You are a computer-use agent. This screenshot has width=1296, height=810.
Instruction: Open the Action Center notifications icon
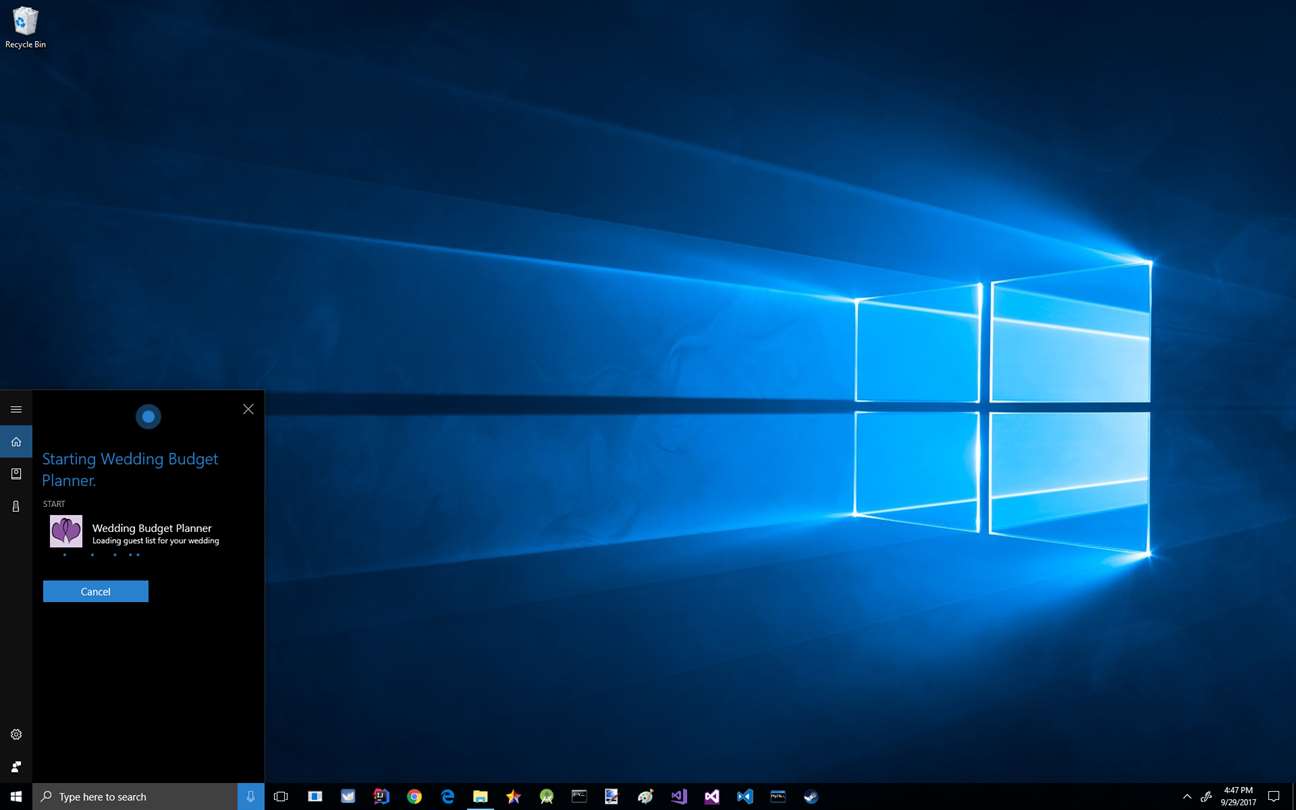1273,797
